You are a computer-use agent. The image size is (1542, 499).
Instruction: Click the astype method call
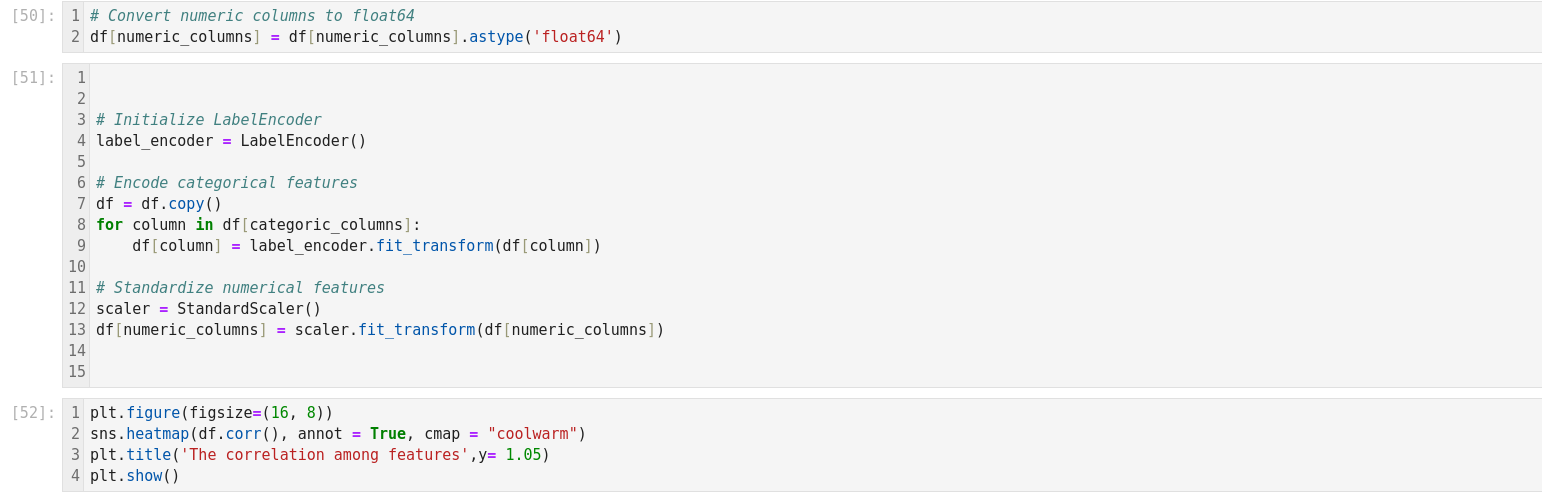click(x=496, y=37)
